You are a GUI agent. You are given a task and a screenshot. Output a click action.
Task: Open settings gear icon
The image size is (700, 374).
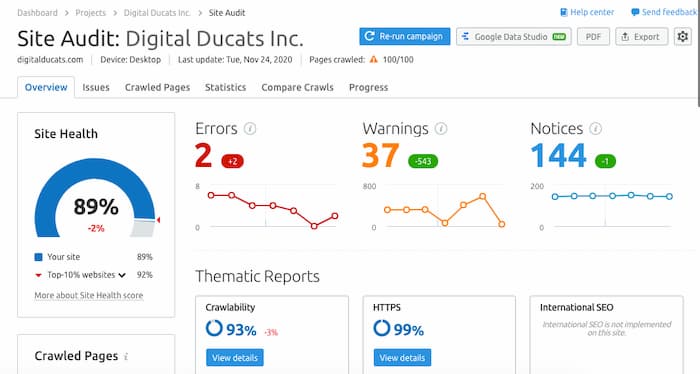coord(683,37)
